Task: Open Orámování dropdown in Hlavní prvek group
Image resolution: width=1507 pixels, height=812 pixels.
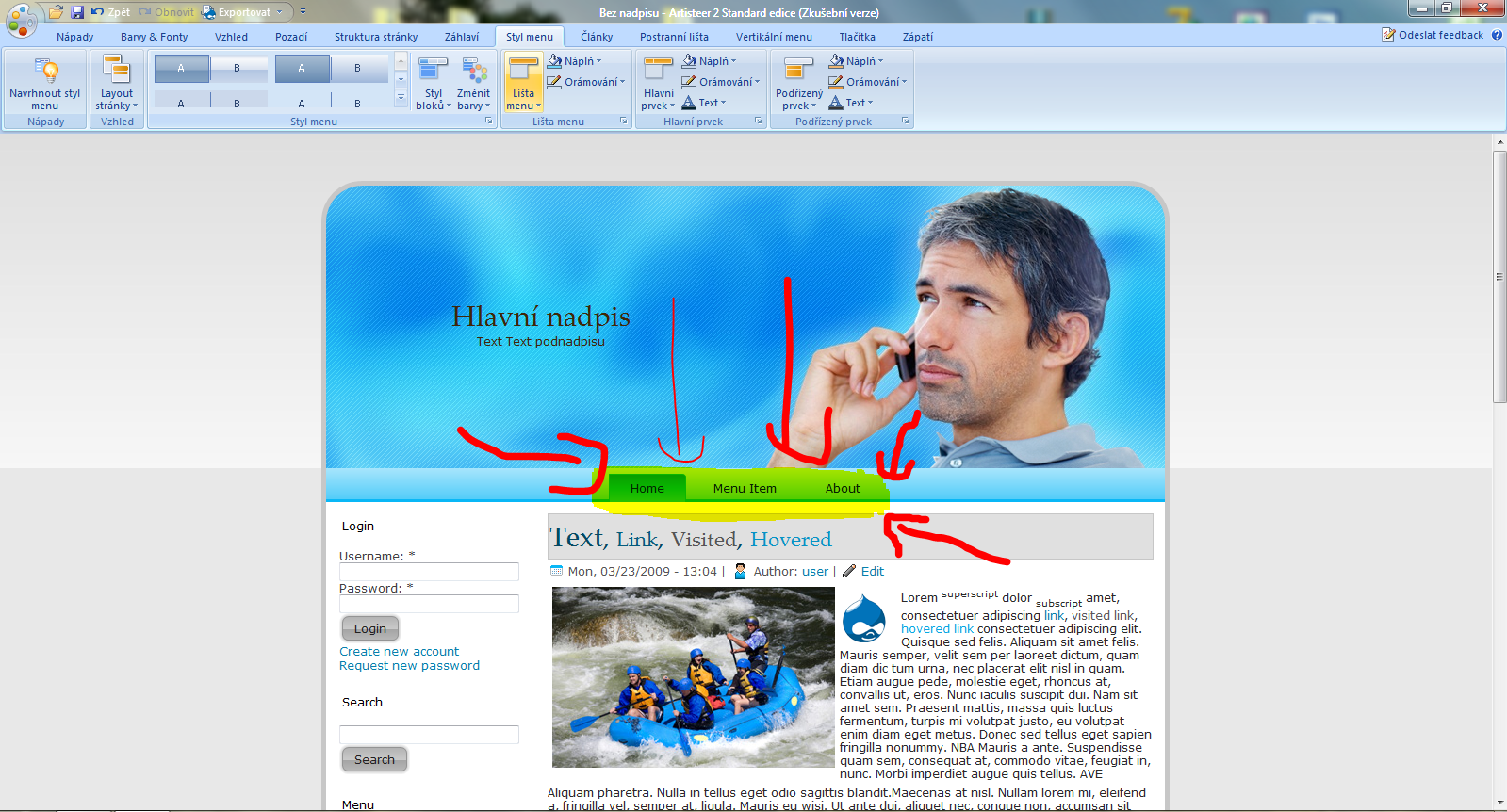Action: (x=757, y=82)
